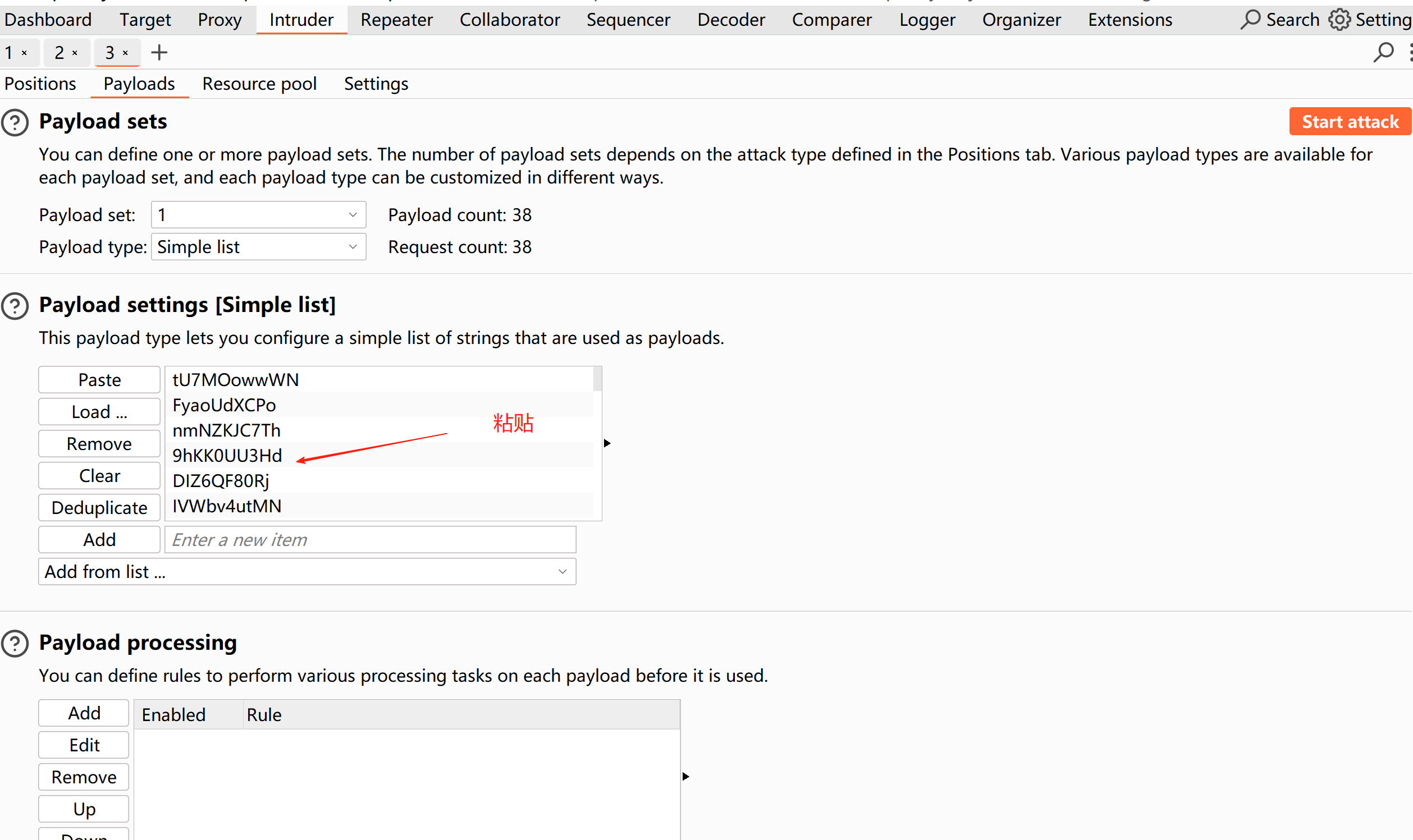The width and height of the screenshot is (1413, 840).
Task: Close Intruder tab 2 with its x
Action: pos(75,53)
